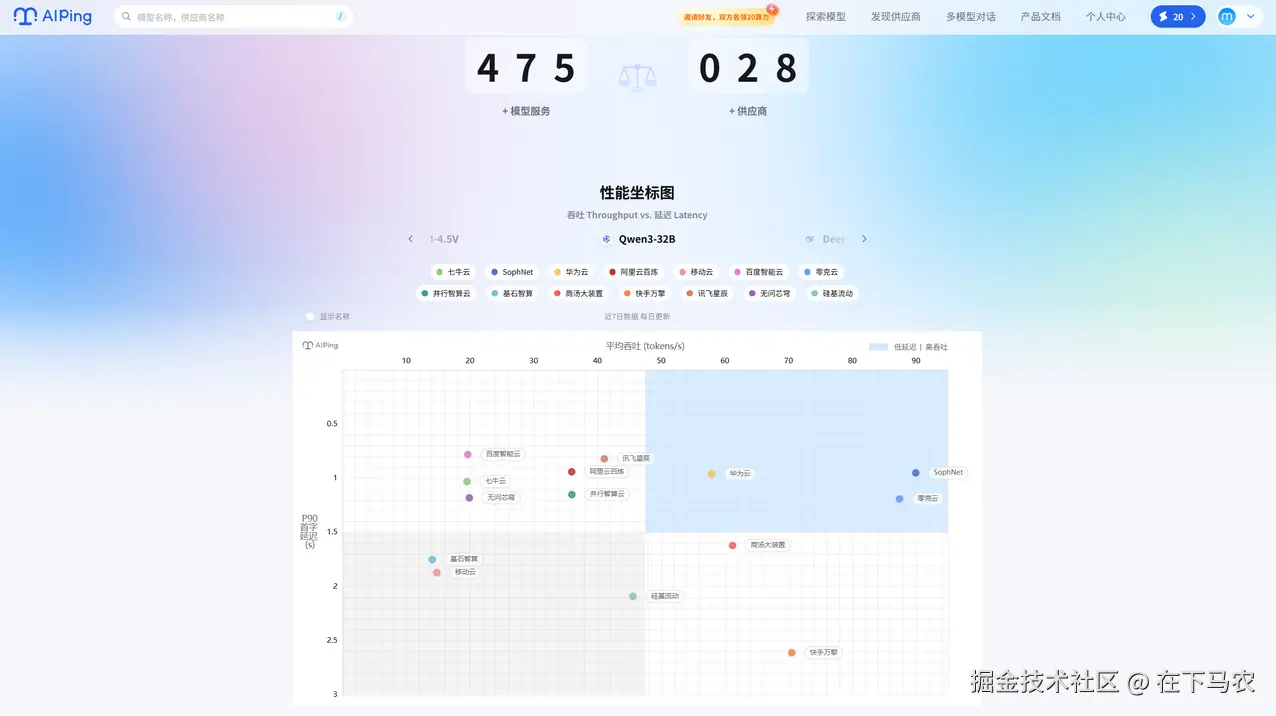
Task: Click 商汤大装置 data point in the chart
Action: [733, 546]
